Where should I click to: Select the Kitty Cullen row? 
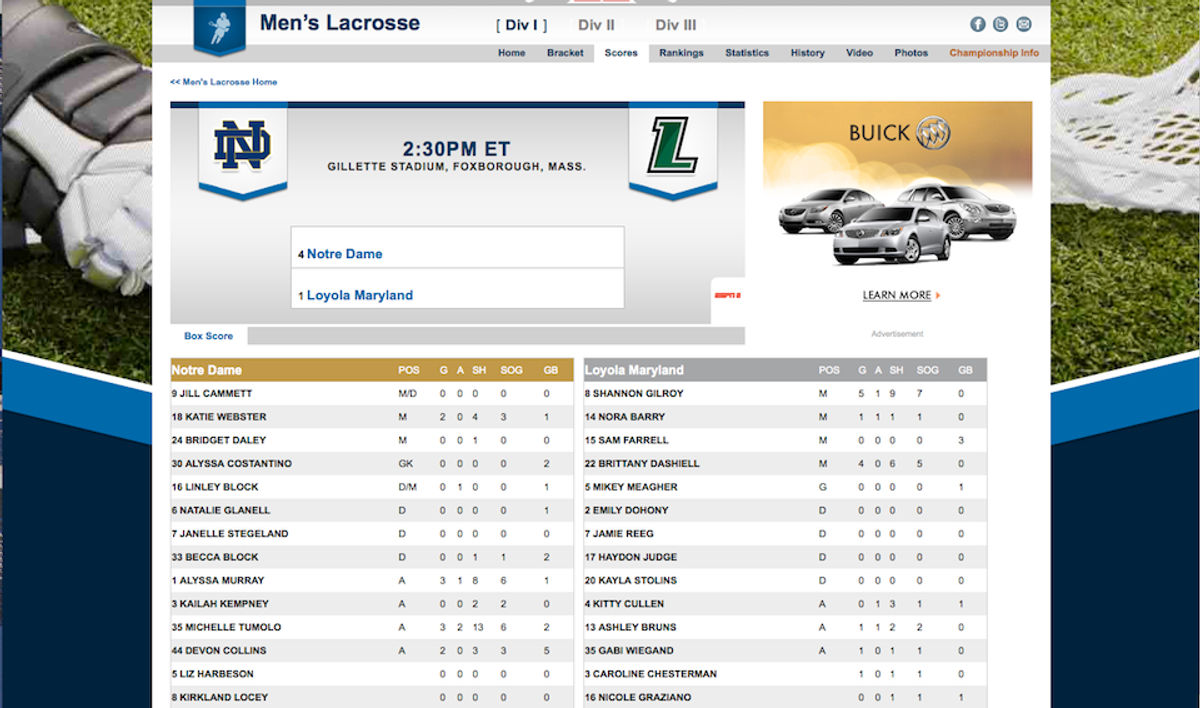[x=785, y=604]
